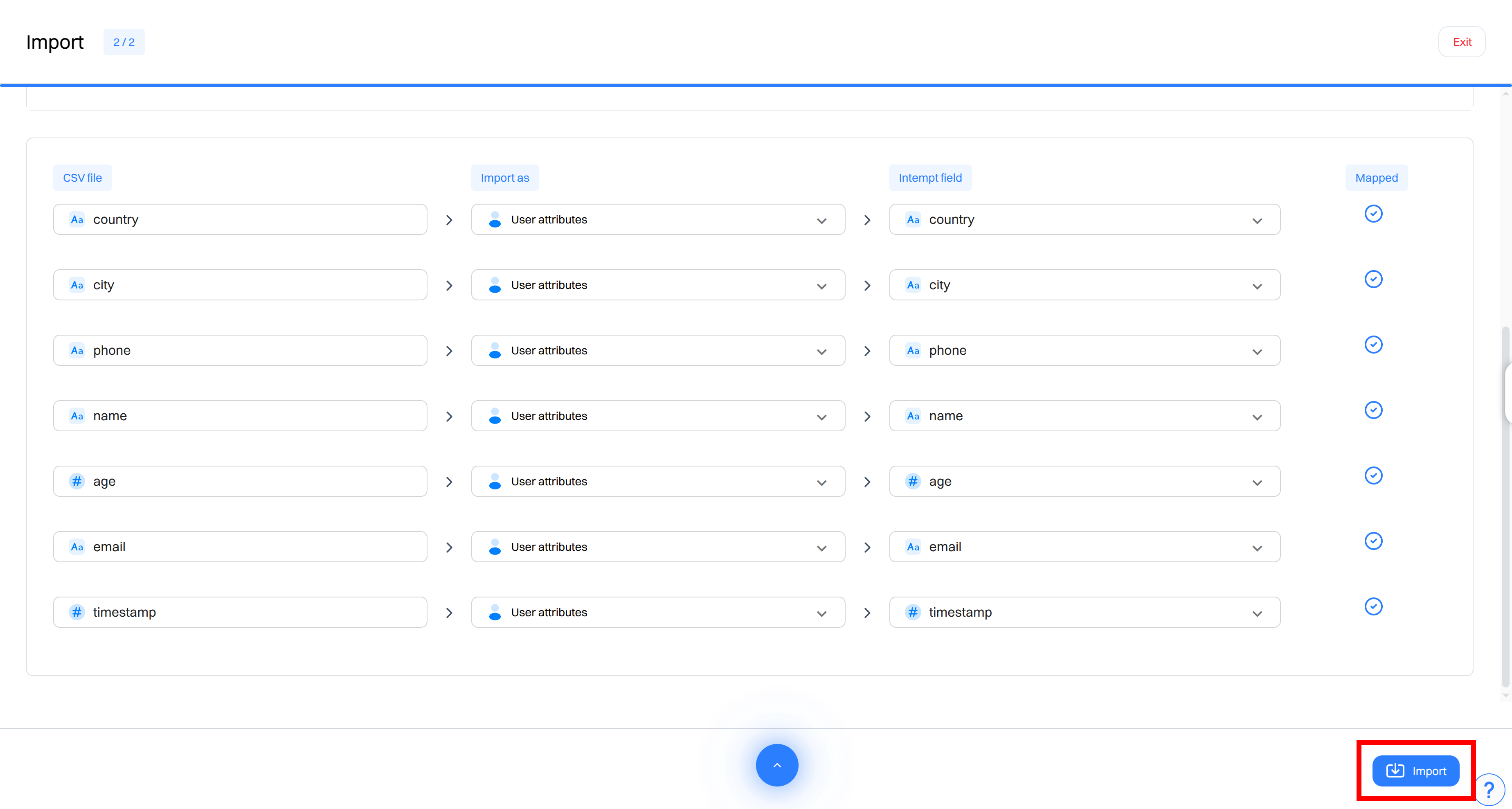The image size is (1512, 809).
Task: Click the CSV file email field
Action: pos(240,547)
